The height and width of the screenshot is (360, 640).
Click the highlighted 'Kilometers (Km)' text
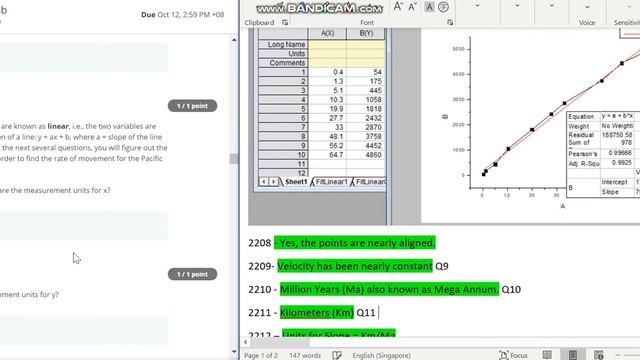317,313
